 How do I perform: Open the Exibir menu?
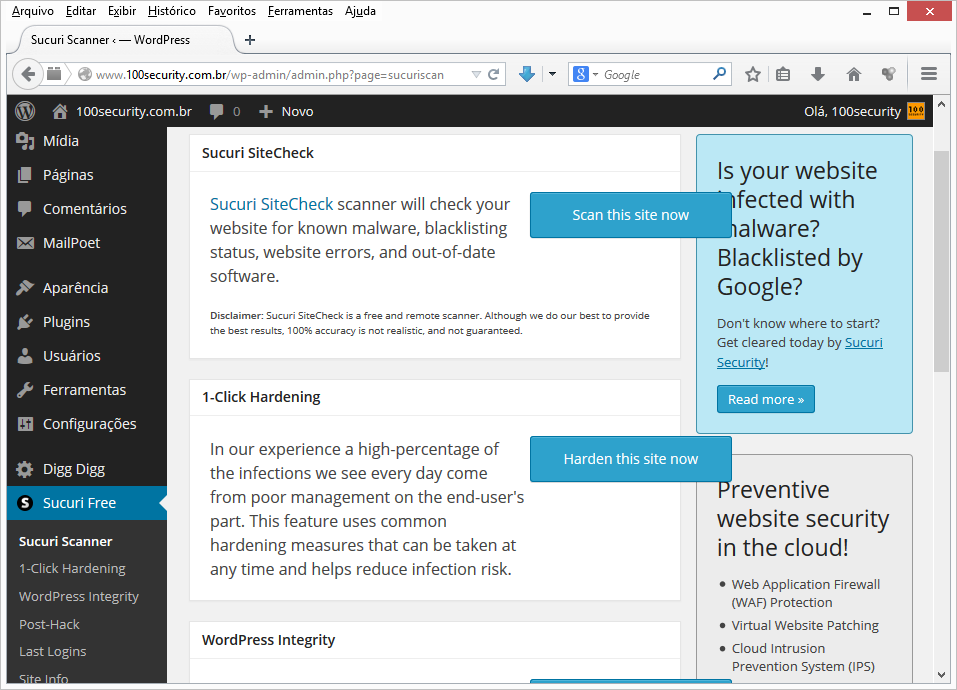(122, 11)
